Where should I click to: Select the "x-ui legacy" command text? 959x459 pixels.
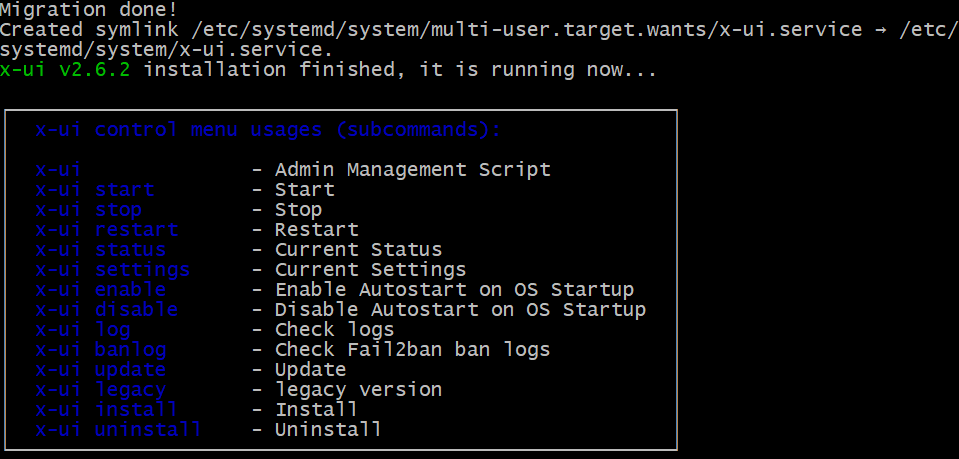point(101,390)
